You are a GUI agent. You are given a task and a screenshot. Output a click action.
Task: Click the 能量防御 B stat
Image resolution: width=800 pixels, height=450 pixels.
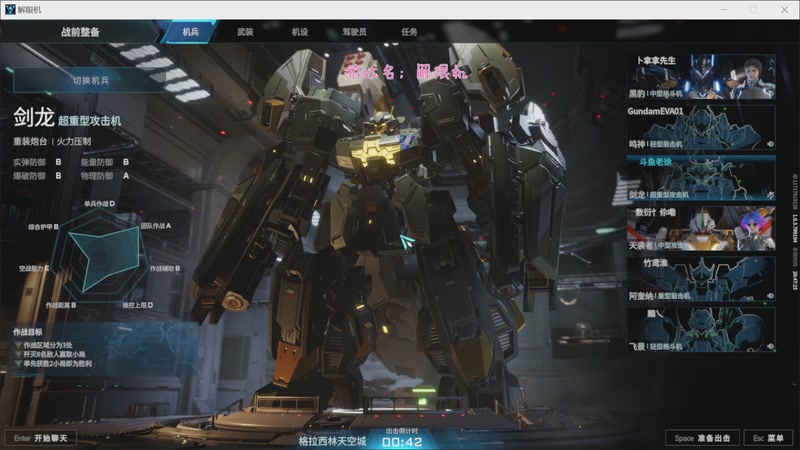click(x=105, y=162)
